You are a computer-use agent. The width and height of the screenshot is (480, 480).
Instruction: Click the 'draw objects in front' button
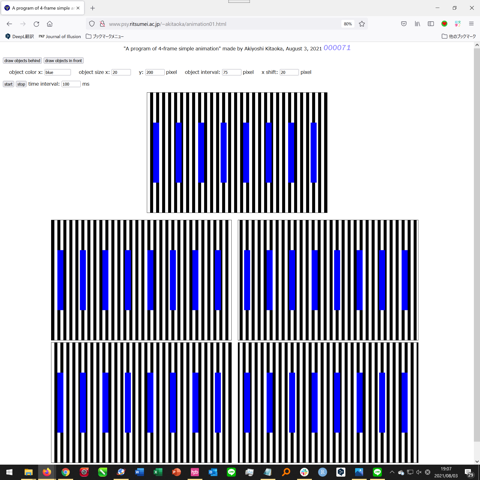[x=64, y=61]
